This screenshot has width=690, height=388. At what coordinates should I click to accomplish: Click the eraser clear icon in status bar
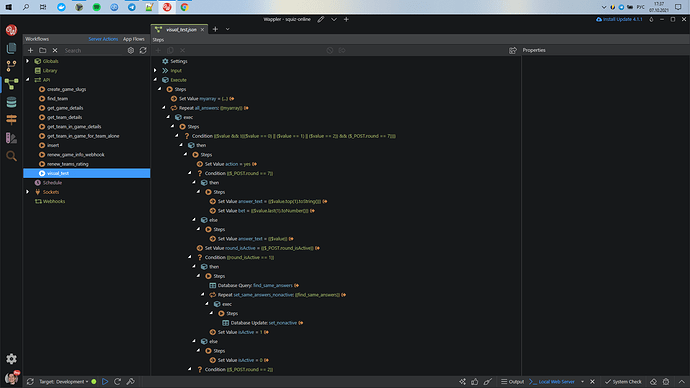653,381
